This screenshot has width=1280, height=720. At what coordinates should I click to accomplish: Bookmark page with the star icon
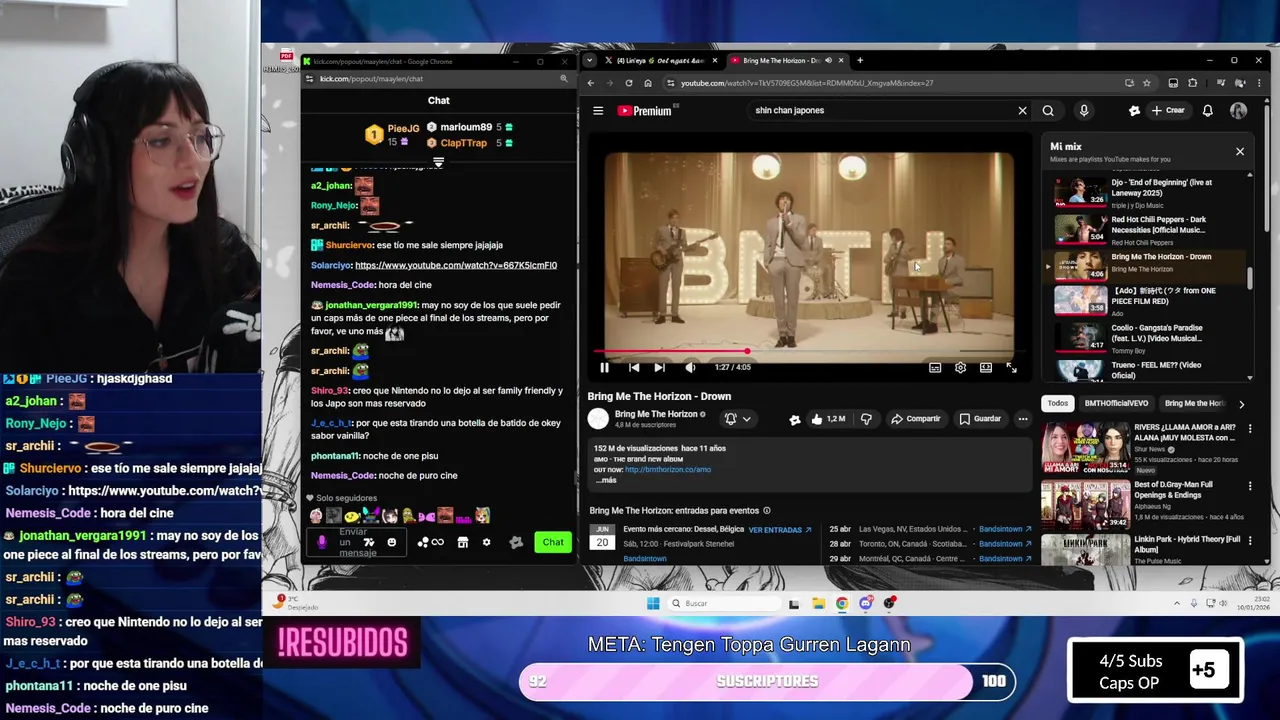click(1147, 83)
